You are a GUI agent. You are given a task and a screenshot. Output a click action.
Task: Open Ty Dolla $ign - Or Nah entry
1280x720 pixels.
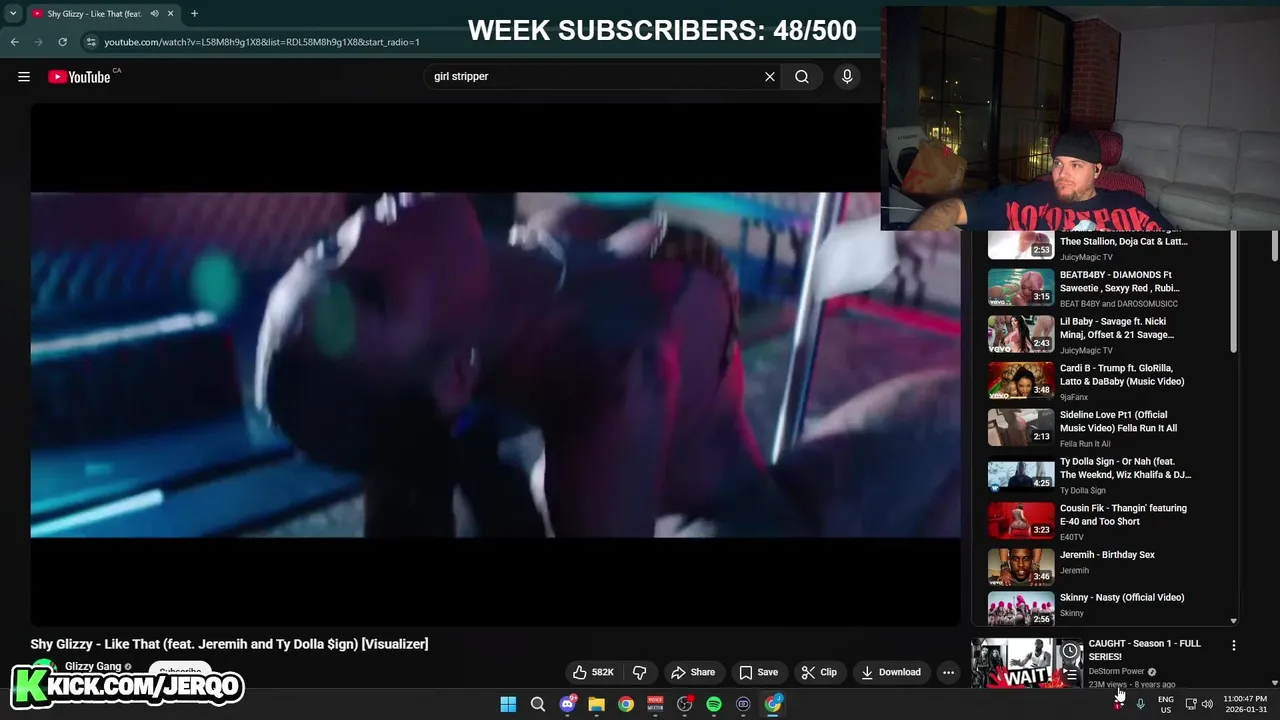(1090, 475)
